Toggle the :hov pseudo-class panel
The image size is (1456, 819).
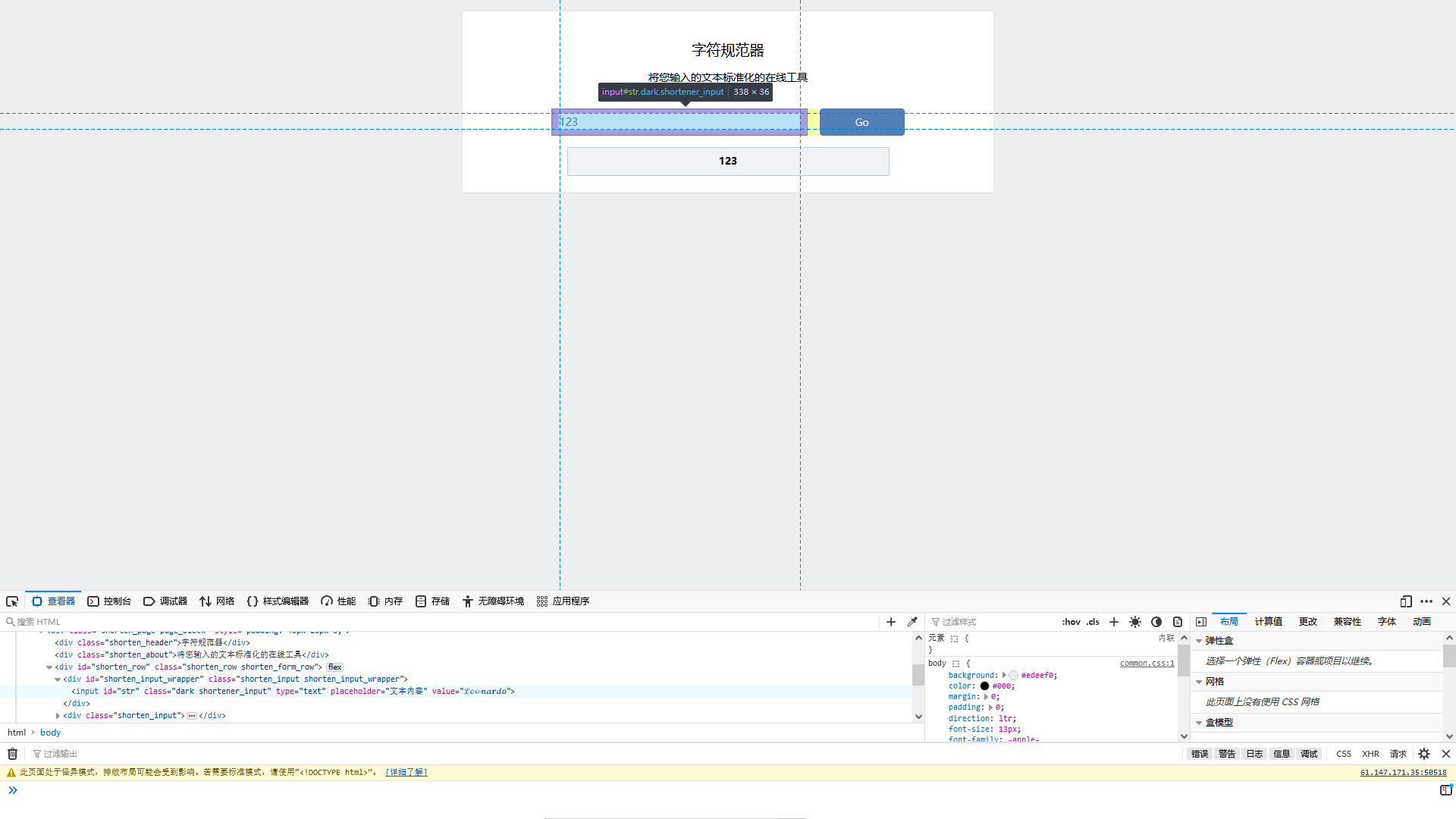(x=1071, y=622)
